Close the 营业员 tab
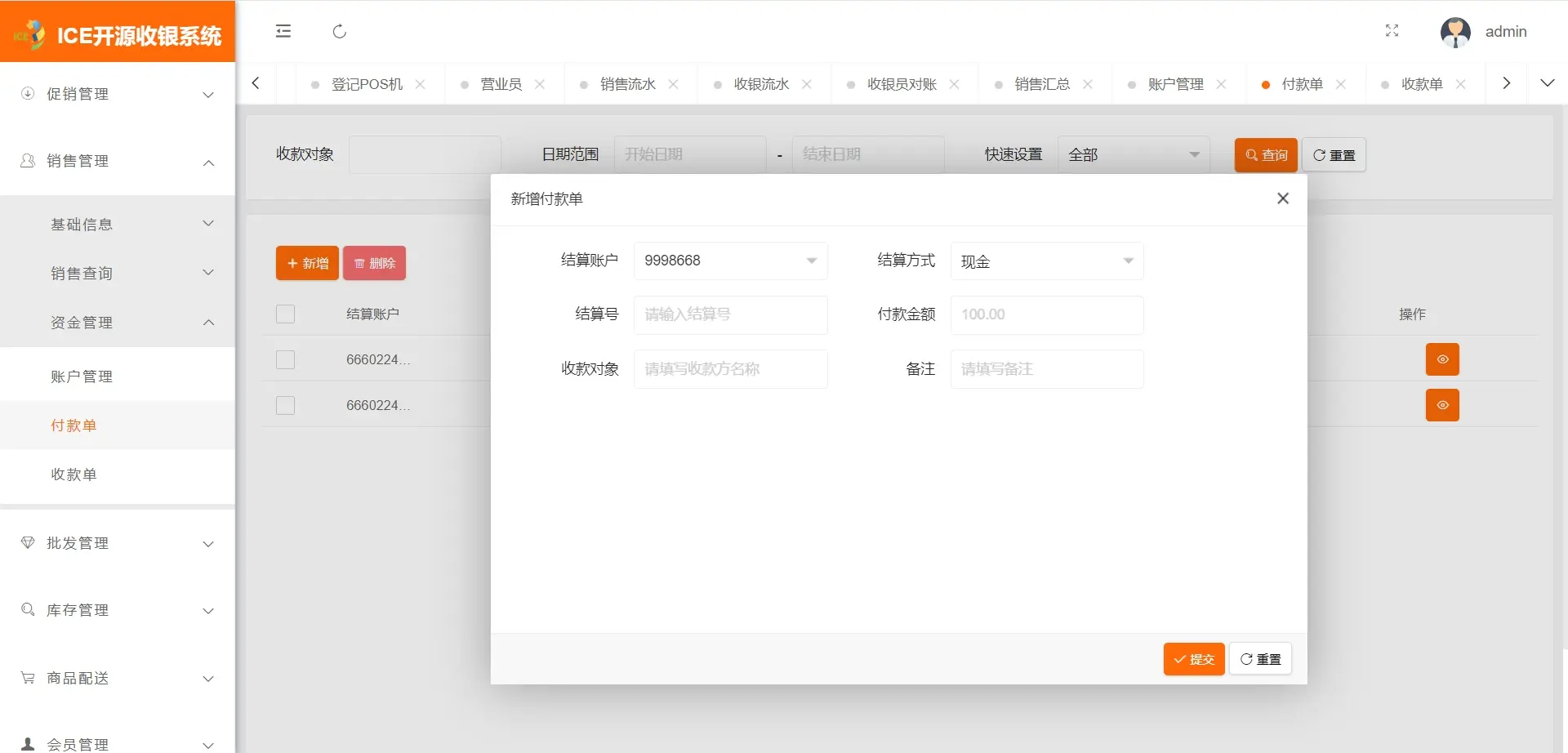The image size is (1568, 753). pyautogui.click(x=540, y=84)
